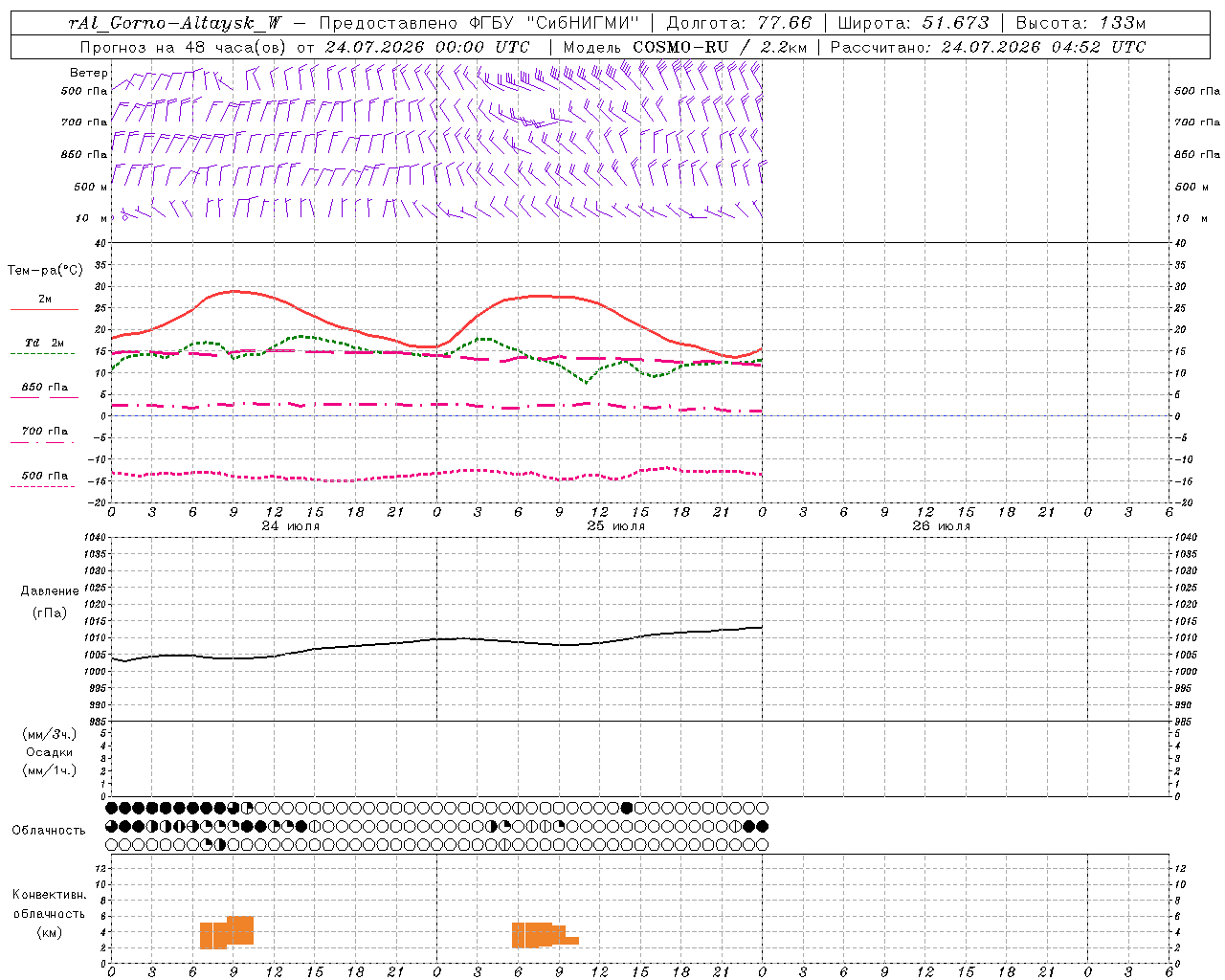Click the first filled circle in the top cloudiness row
Viewport: 1225px width, 980px height.
coord(111,808)
